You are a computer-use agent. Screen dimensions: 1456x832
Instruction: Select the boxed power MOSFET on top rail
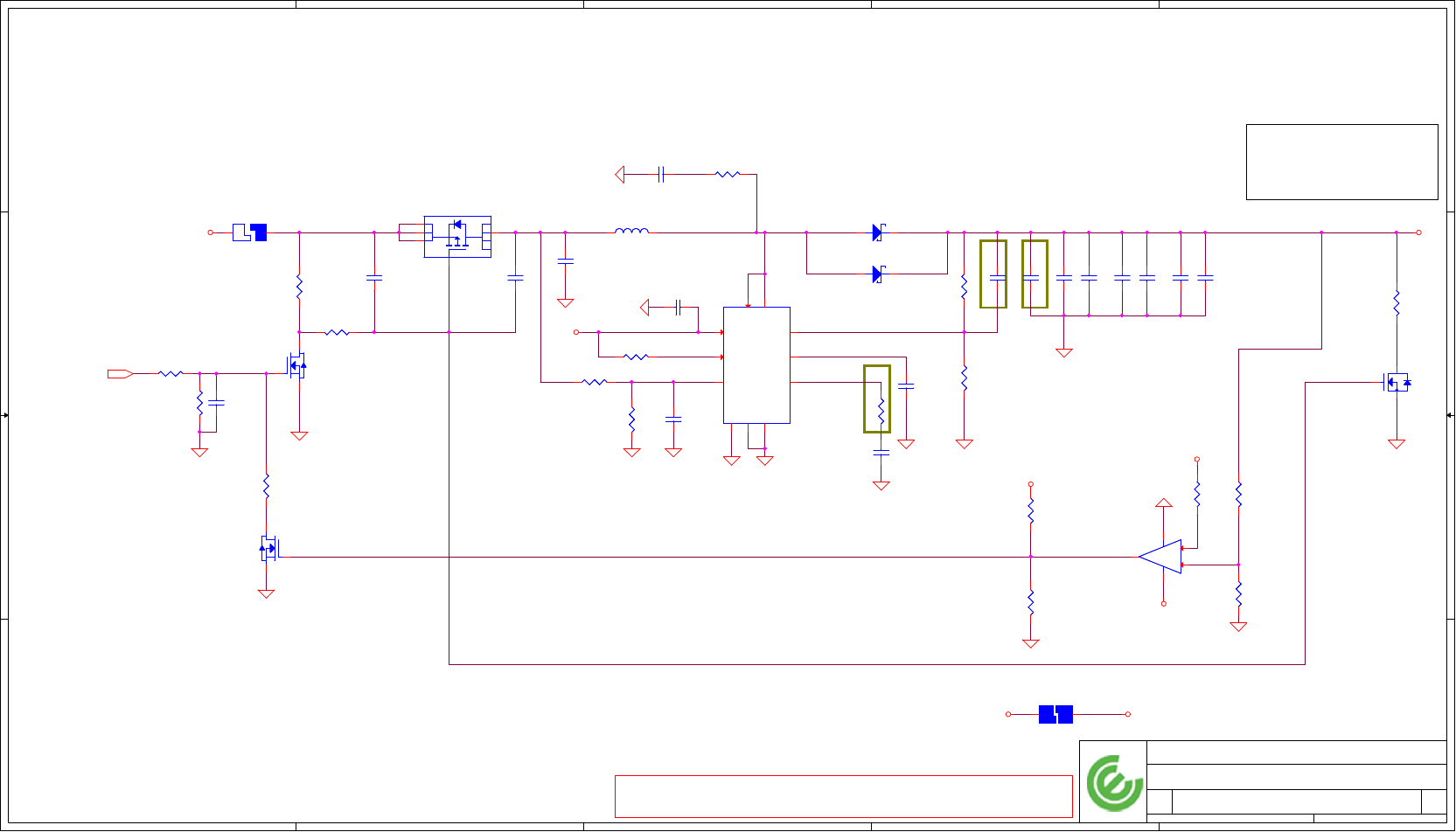pyautogui.click(x=457, y=237)
